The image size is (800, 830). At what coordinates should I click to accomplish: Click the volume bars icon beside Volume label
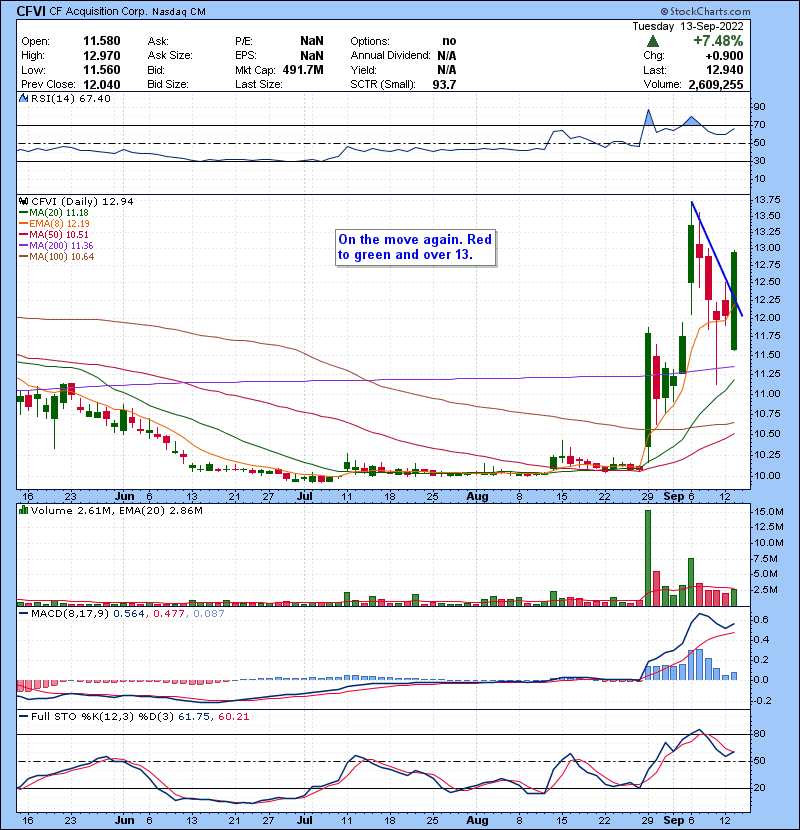coord(23,510)
